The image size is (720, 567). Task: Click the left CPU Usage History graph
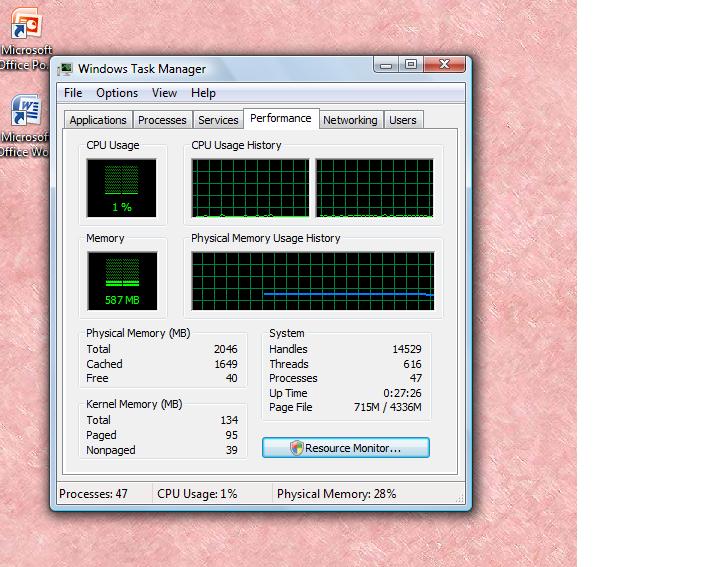pyautogui.click(x=250, y=188)
